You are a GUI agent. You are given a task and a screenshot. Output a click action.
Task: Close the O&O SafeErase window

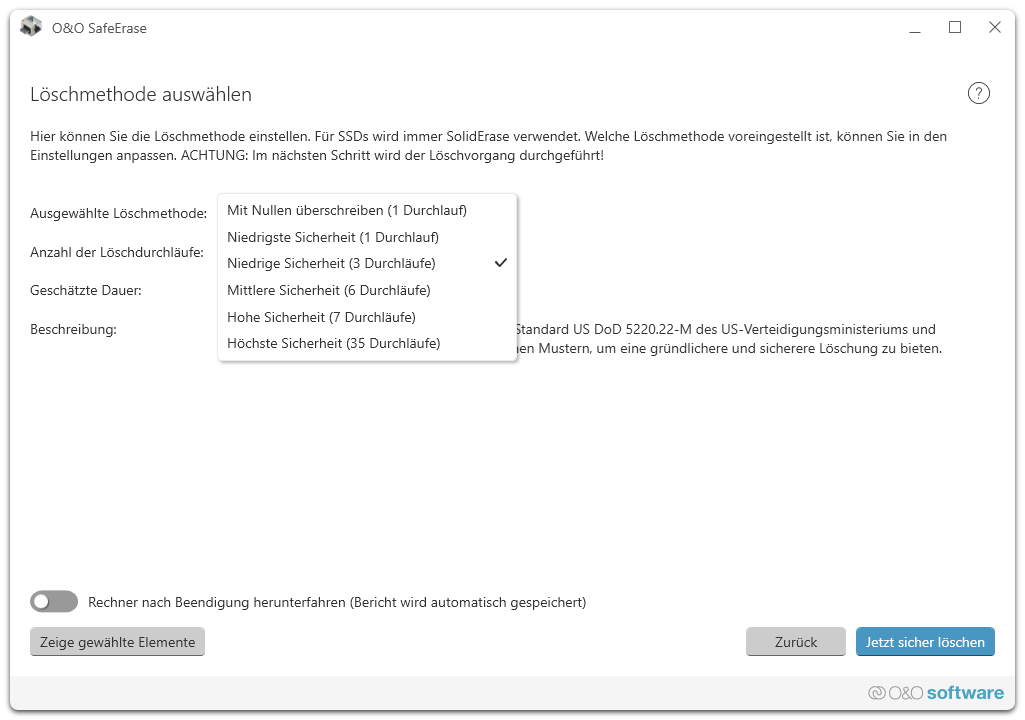pyautogui.click(x=995, y=28)
